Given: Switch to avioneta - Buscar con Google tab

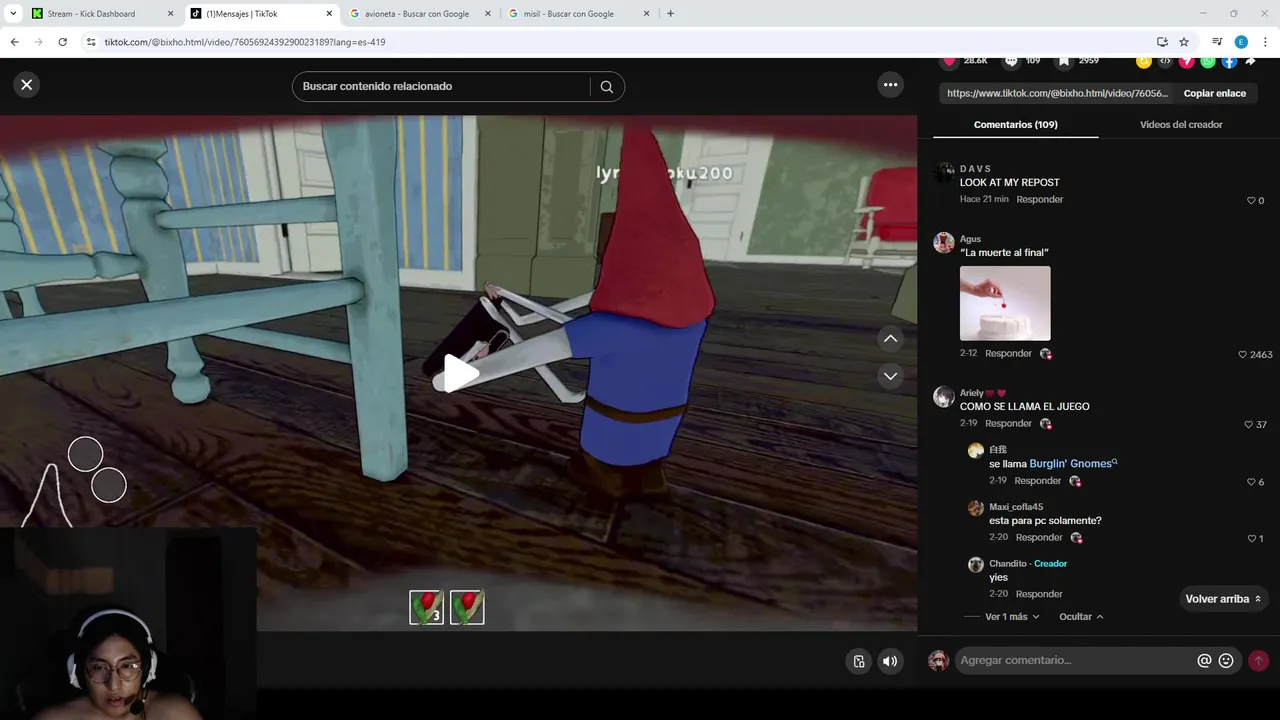Looking at the screenshot, I should click(417, 14).
